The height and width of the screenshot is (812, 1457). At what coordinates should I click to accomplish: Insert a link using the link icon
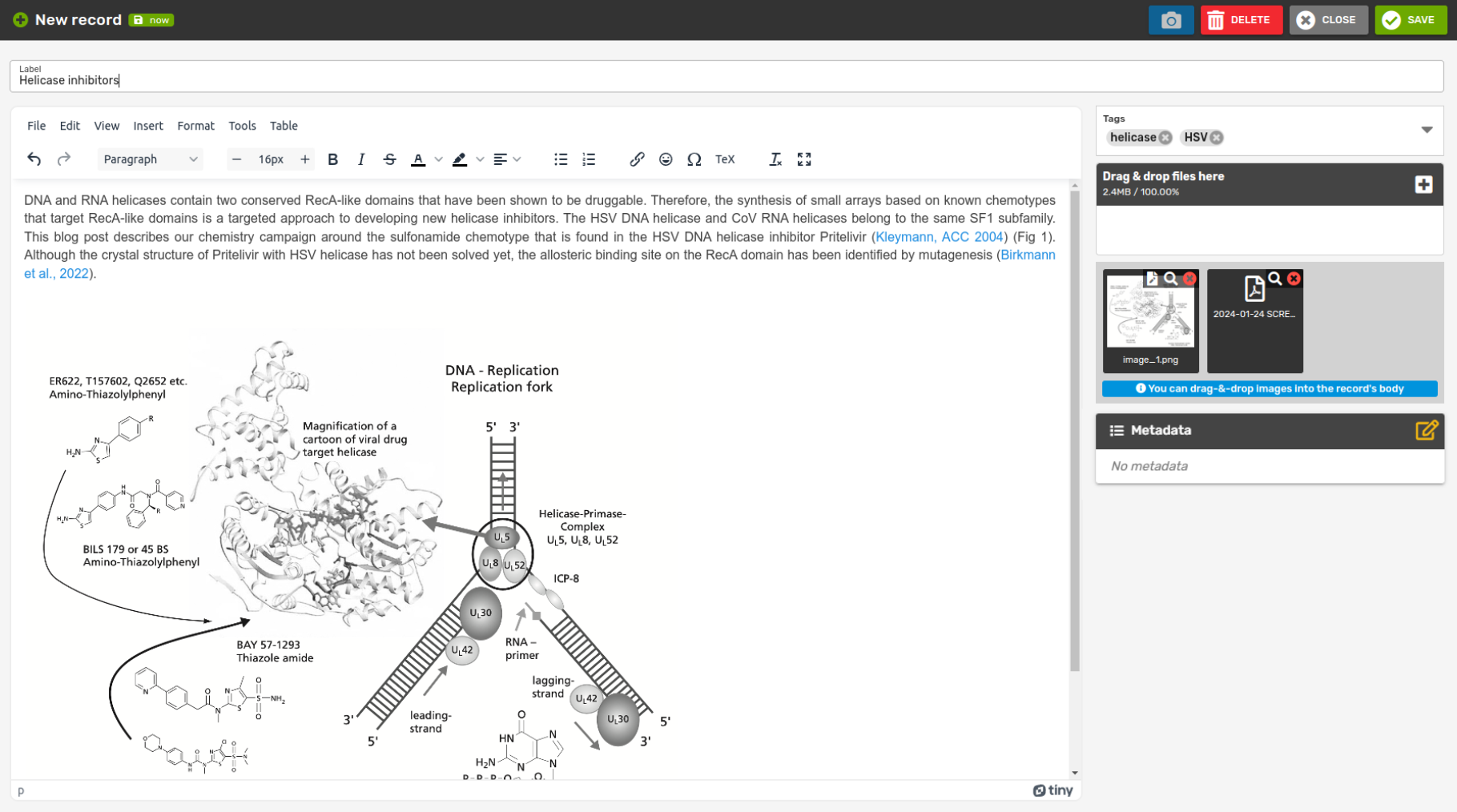click(x=637, y=159)
